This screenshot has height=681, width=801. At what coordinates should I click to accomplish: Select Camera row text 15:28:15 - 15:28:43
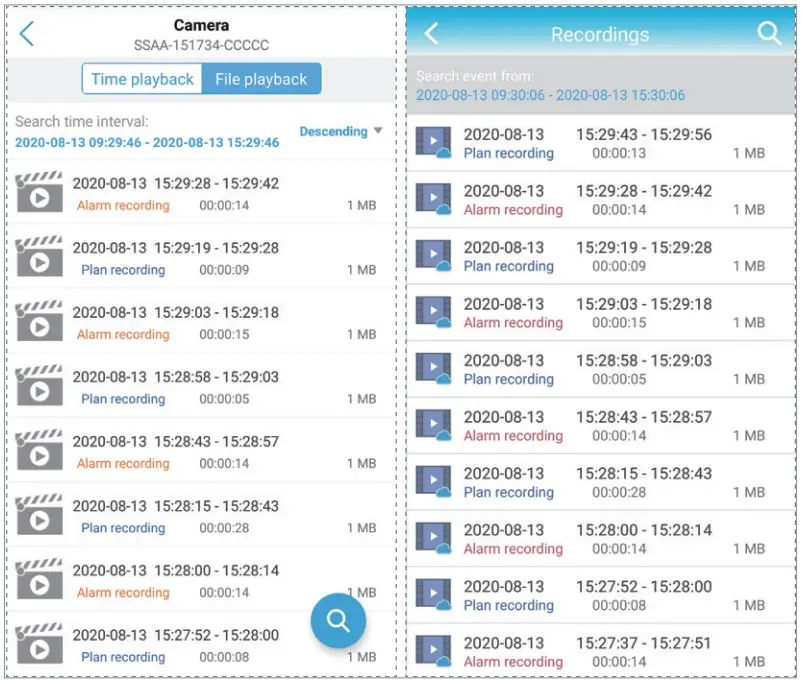[217, 506]
